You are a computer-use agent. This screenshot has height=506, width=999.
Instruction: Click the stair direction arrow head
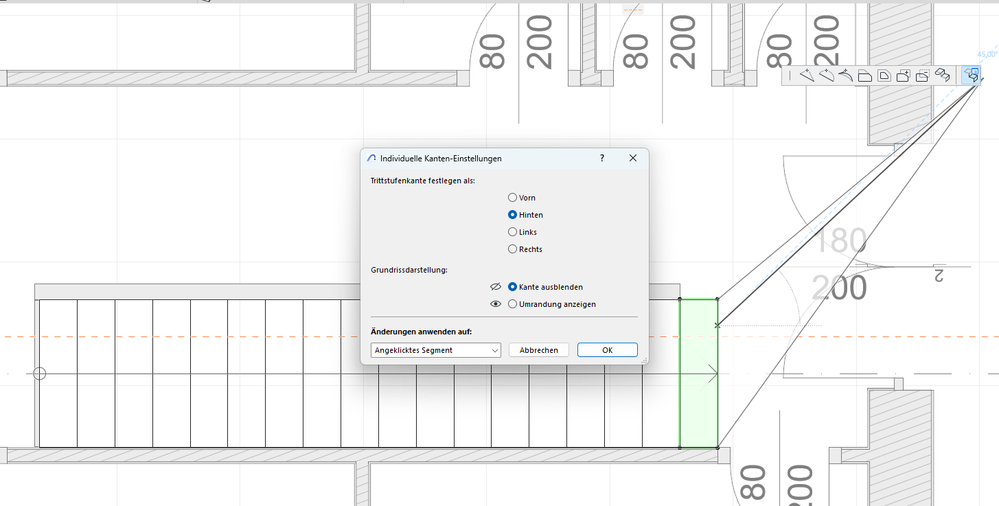click(712, 373)
